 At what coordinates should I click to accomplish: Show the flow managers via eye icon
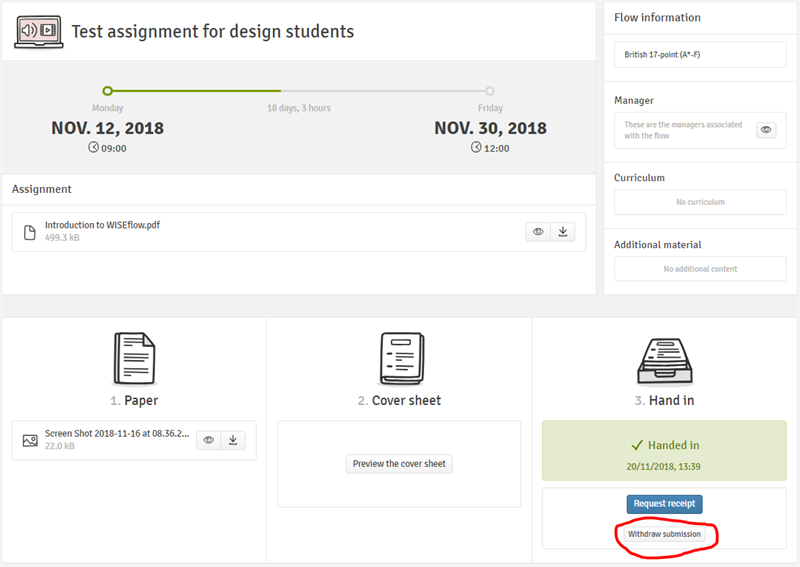(x=766, y=130)
